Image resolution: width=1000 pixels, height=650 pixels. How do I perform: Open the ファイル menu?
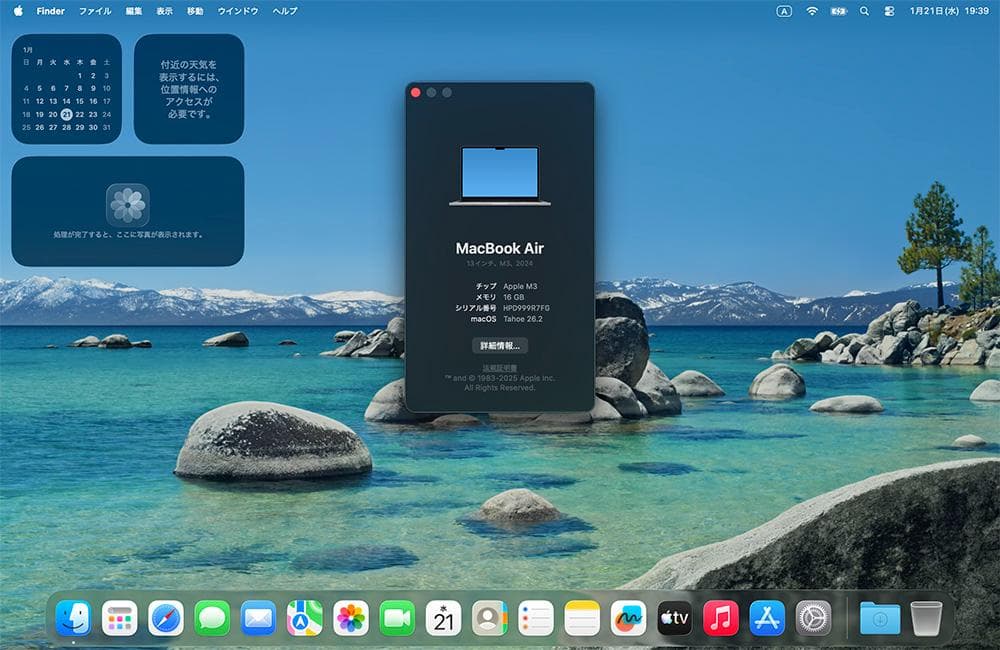(x=94, y=11)
